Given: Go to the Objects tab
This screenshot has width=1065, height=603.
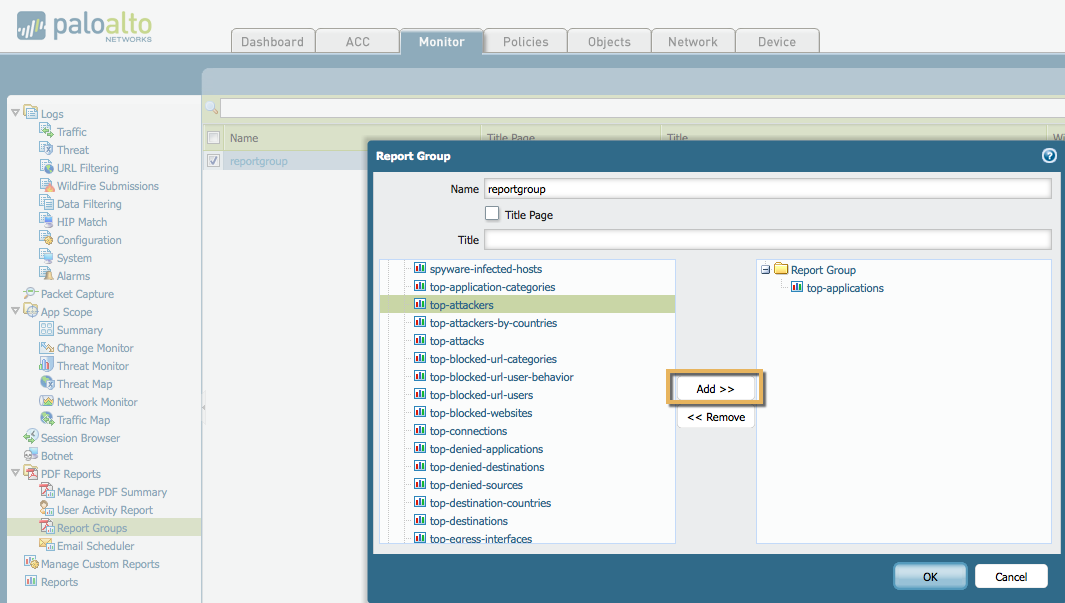Looking at the screenshot, I should point(609,41).
